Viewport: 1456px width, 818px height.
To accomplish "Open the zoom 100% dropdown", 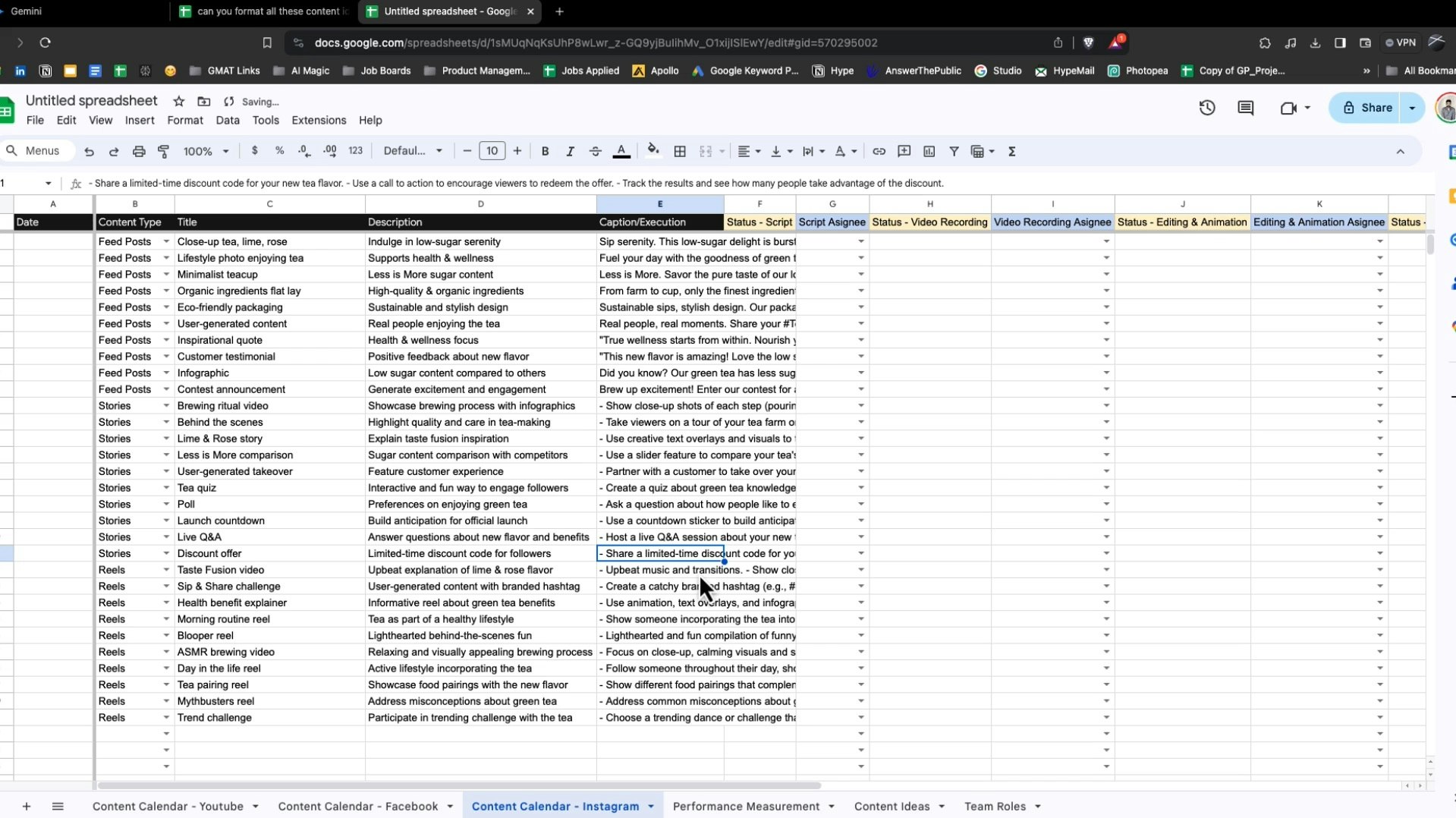I will coord(206,151).
